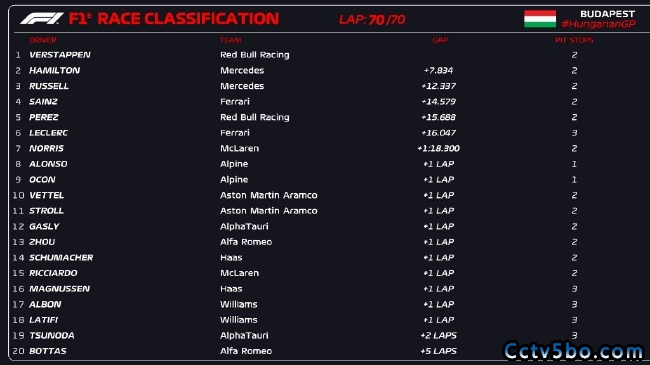Screen dimensions: 650x365
Task: Click RUSSELL's gap time +12.337
Action: 439,86
